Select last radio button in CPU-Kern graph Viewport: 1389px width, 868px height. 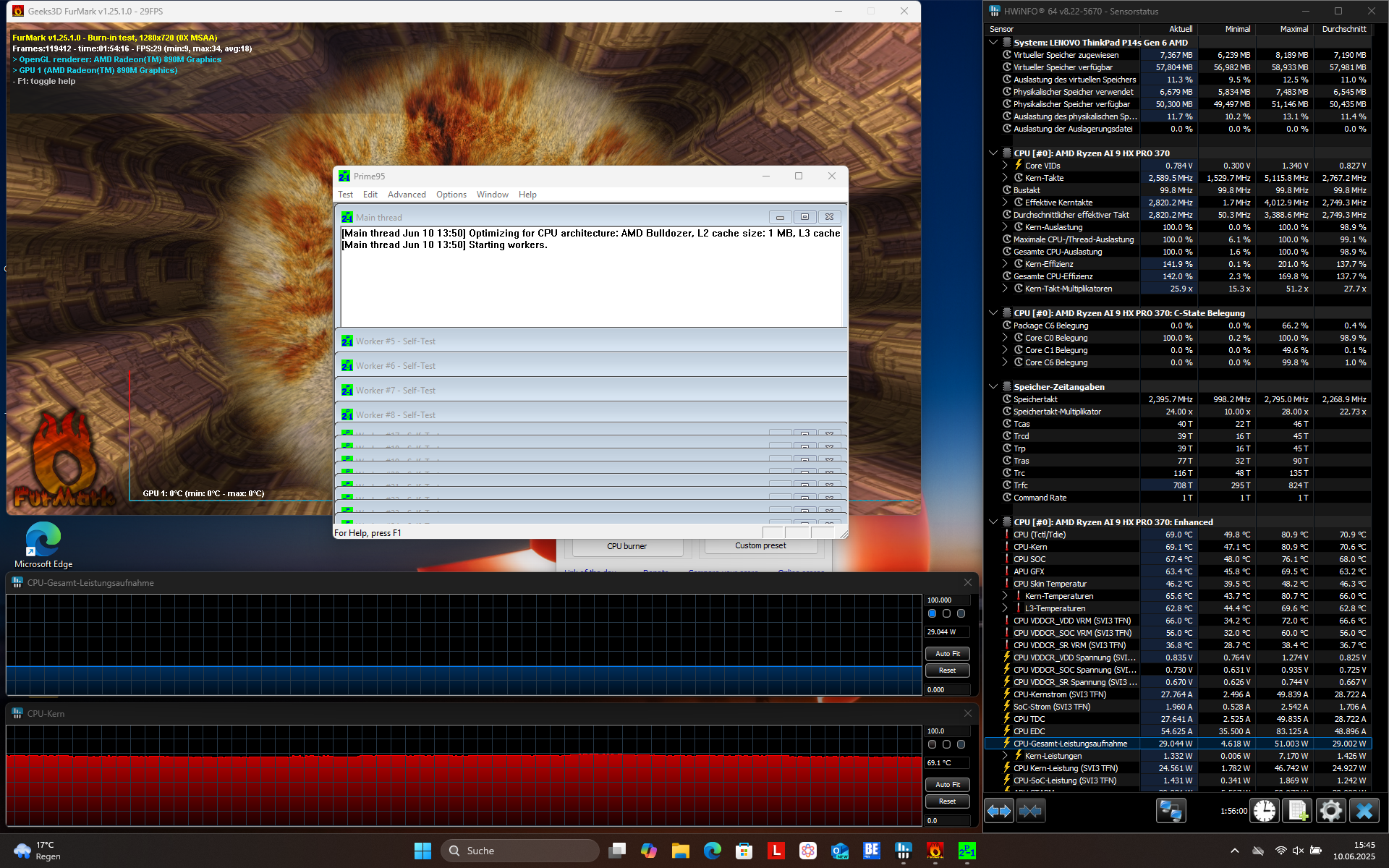(x=961, y=744)
